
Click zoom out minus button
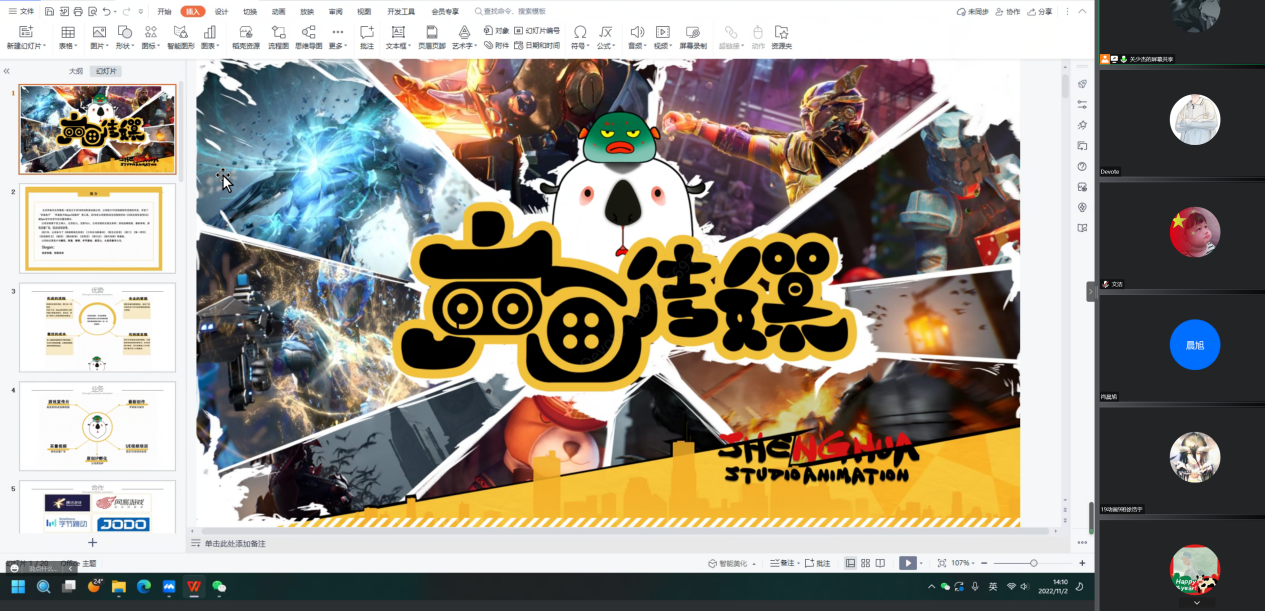click(985, 563)
